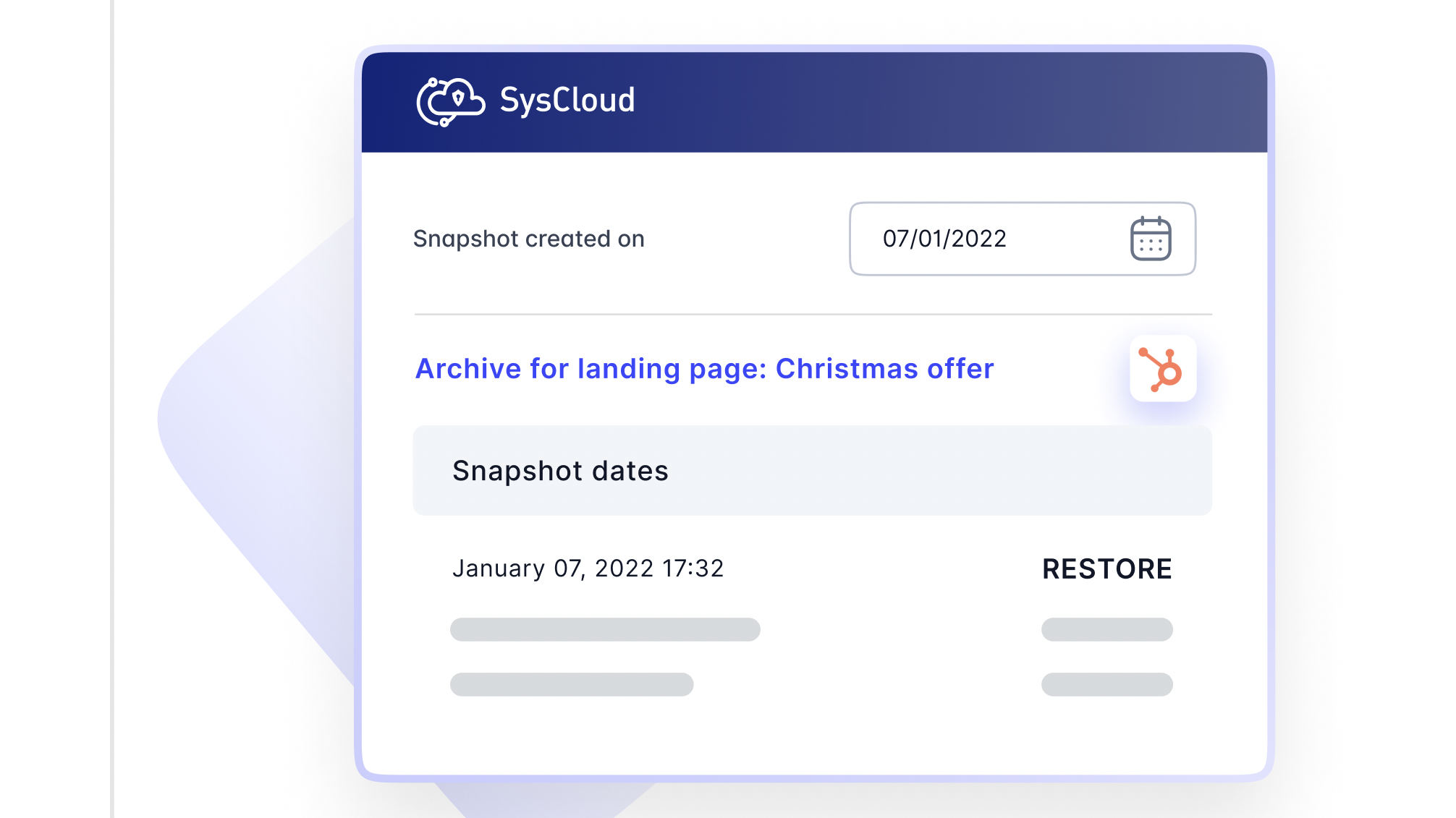Image resolution: width=1456 pixels, height=818 pixels.
Task: Click RESTORE next to January 07, 2022 17:32
Action: 1107,569
